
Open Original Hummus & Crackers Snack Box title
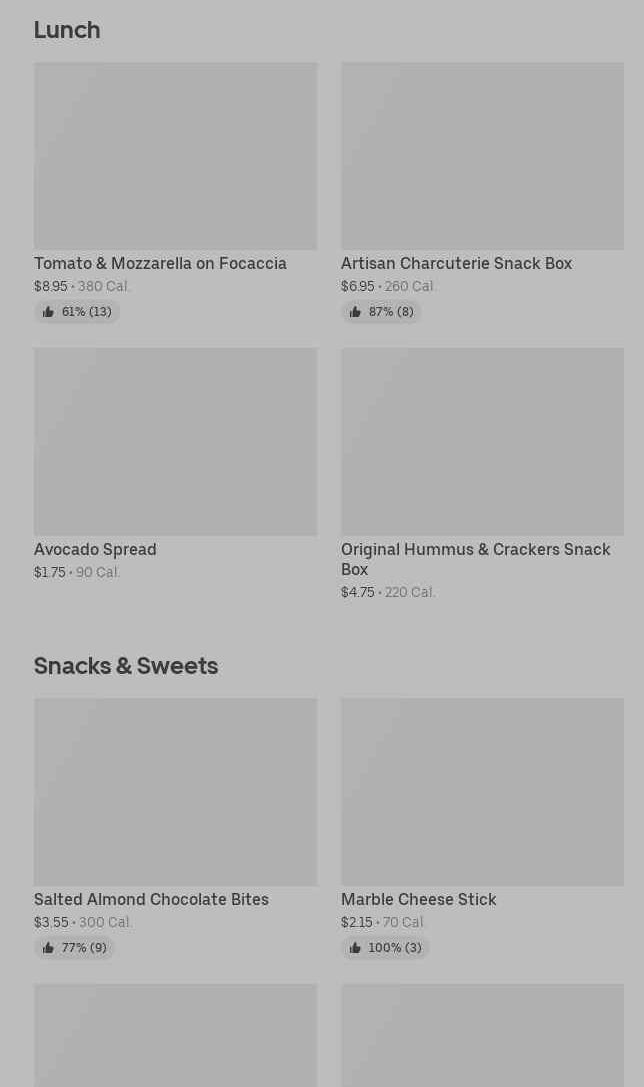tap(475, 559)
